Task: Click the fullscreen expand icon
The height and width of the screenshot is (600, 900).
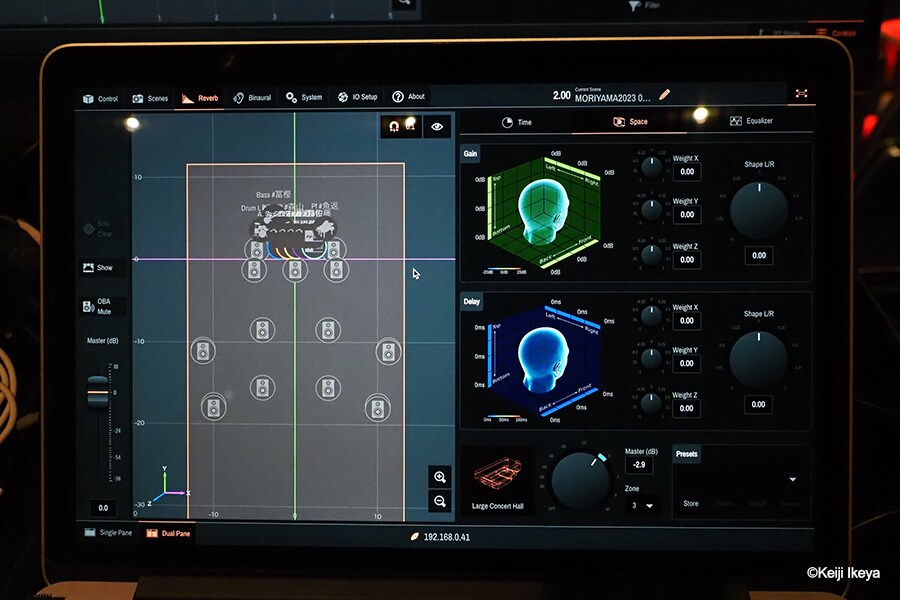Action: pyautogui.click(x=801, y=93)
